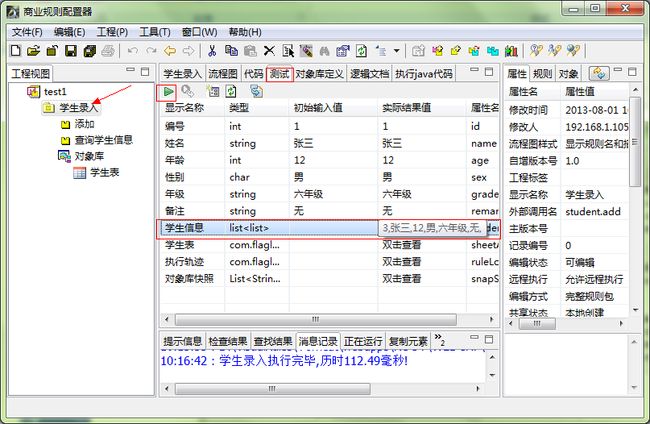Click the Paste clipboard icon
This screenshot has height=424, width=650.
point(250,51)
